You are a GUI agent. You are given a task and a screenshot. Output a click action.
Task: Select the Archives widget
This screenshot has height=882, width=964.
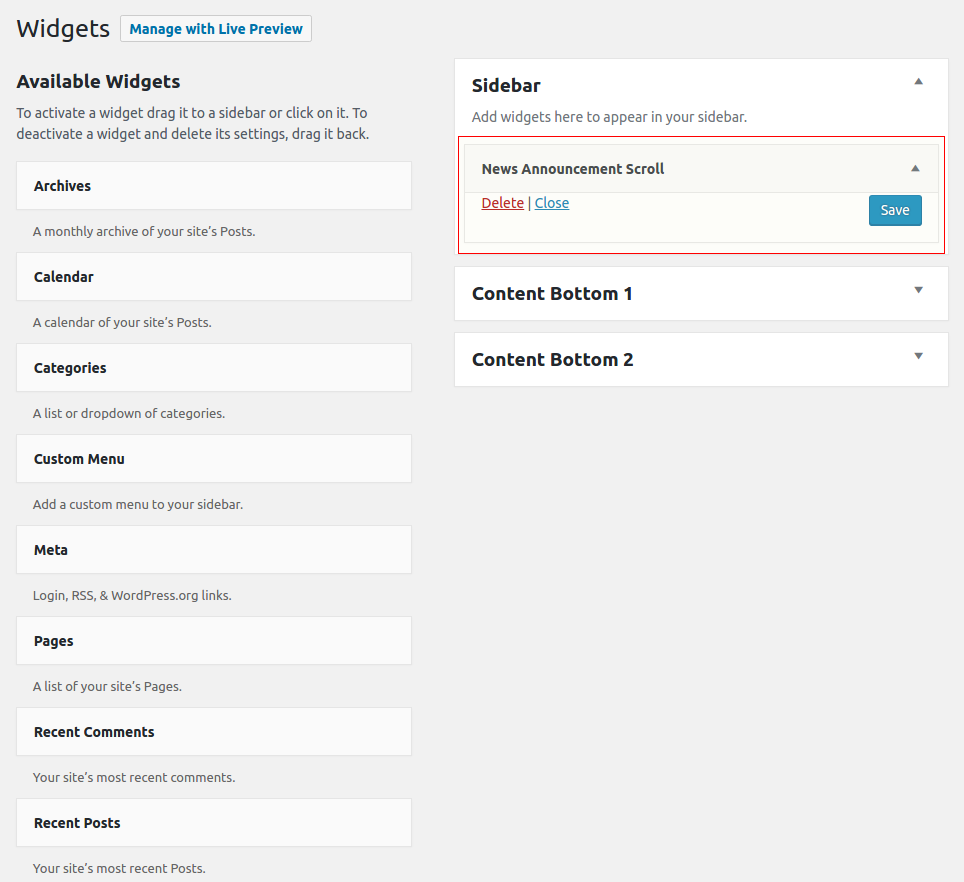point(214,186)
